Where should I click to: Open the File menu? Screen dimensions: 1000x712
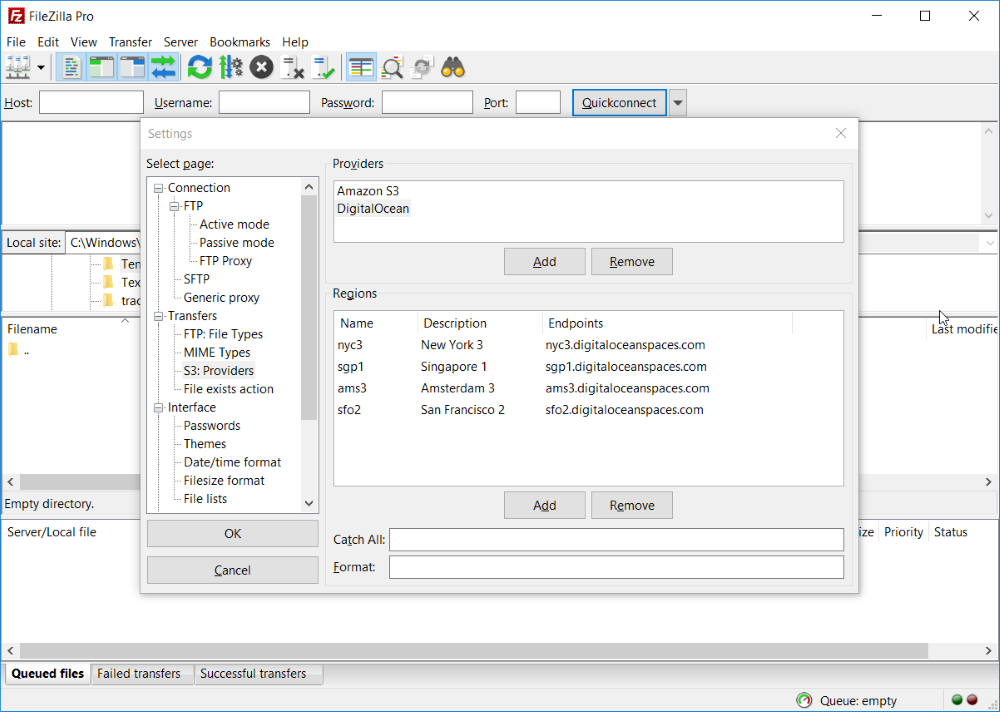(x=16, y=42)
